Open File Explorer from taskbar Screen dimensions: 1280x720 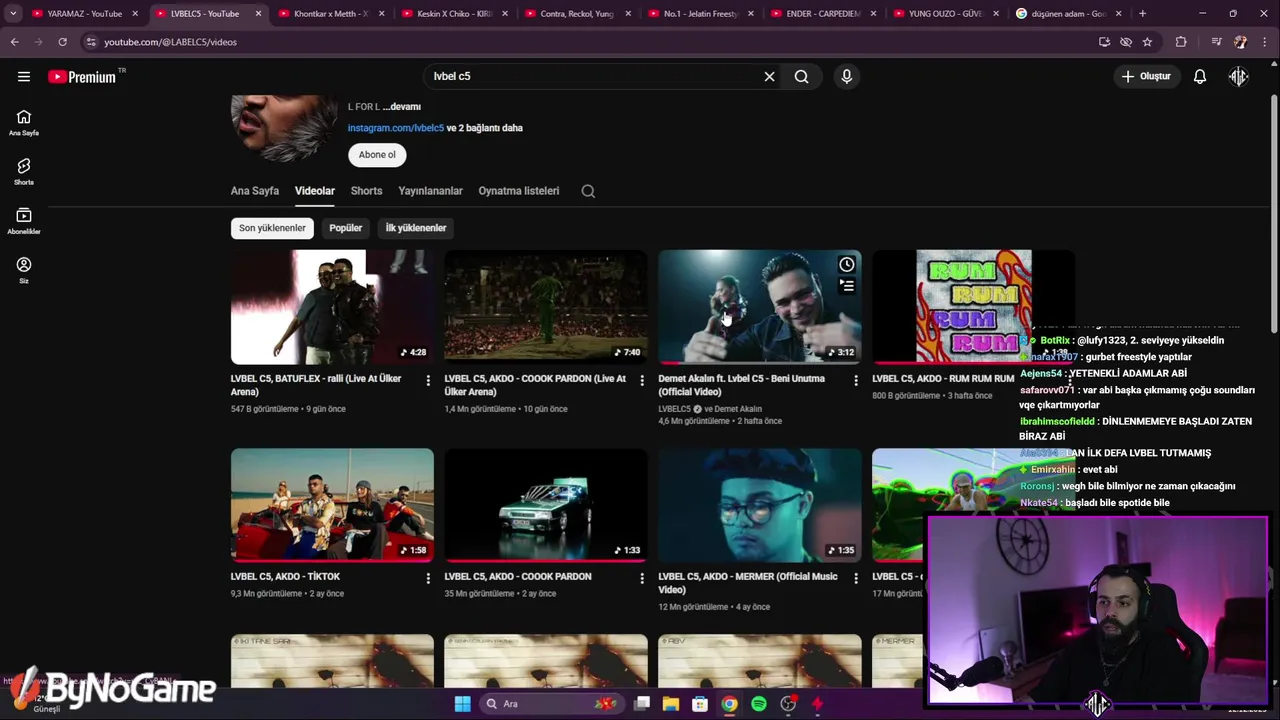(x=671, y=704)
